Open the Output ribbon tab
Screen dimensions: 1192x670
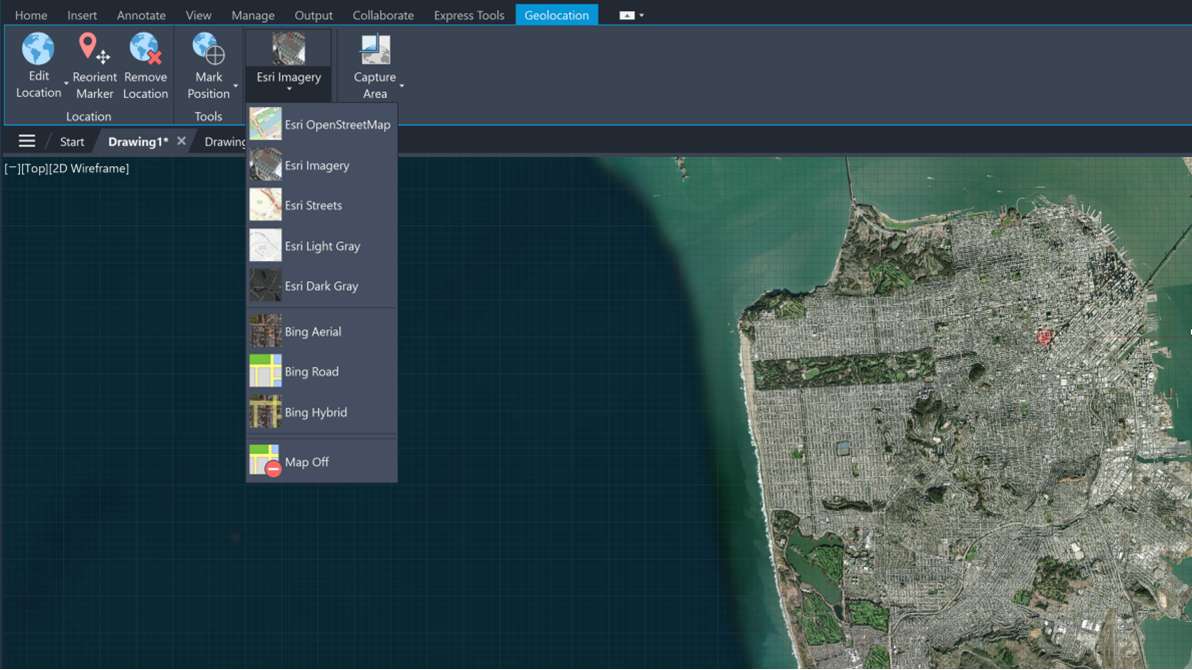[x=313, y=15]
